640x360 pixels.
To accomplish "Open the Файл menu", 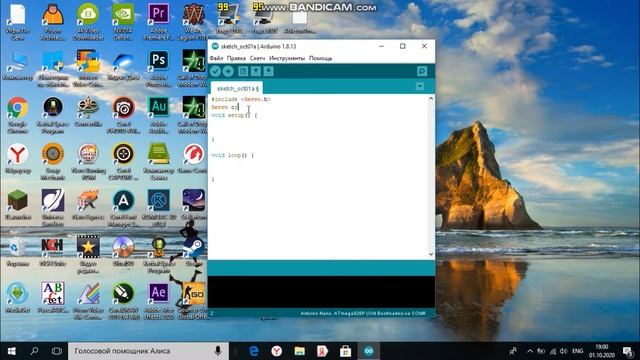I will click(216, 58).
